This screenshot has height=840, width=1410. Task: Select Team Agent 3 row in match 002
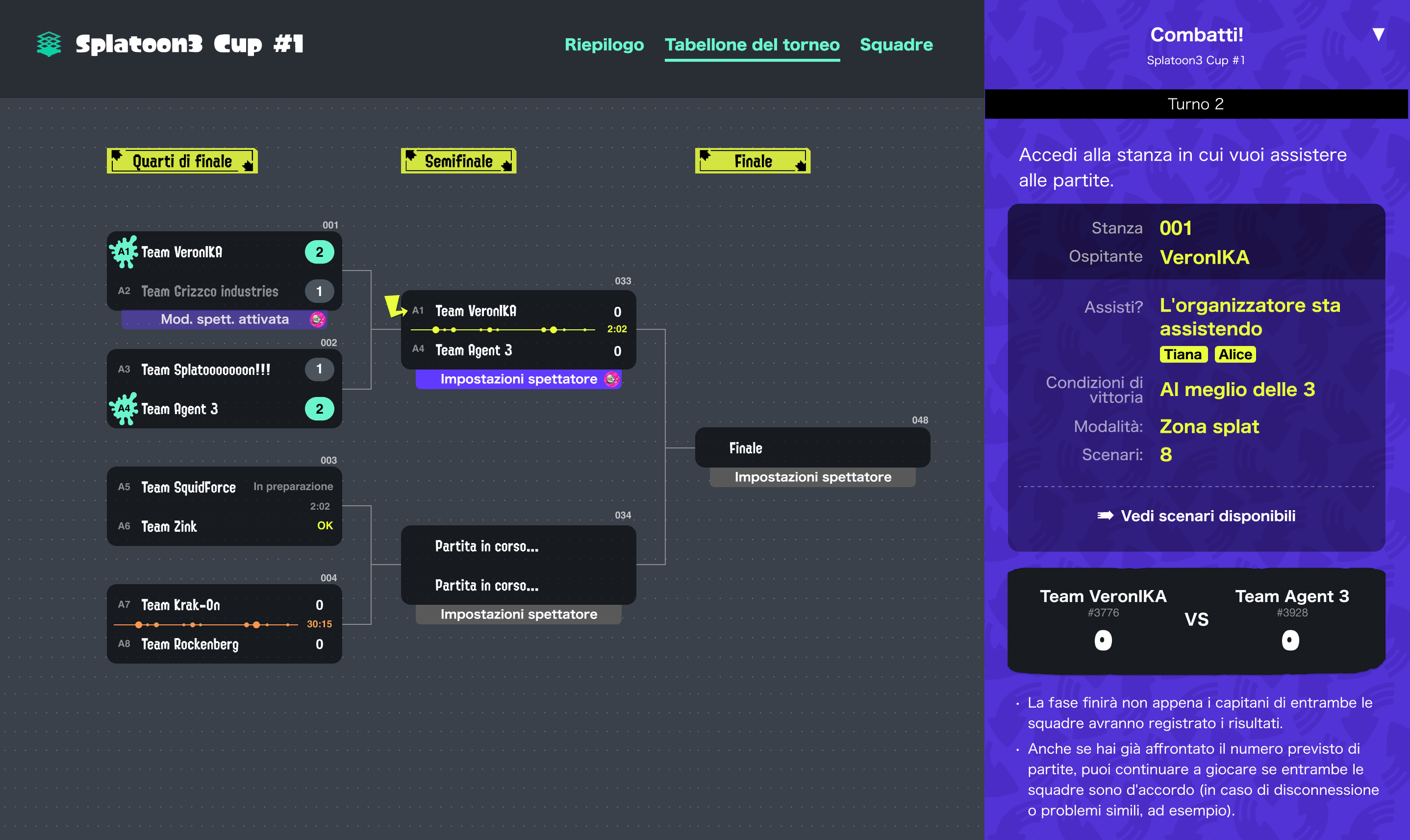[x=224, y=409]
